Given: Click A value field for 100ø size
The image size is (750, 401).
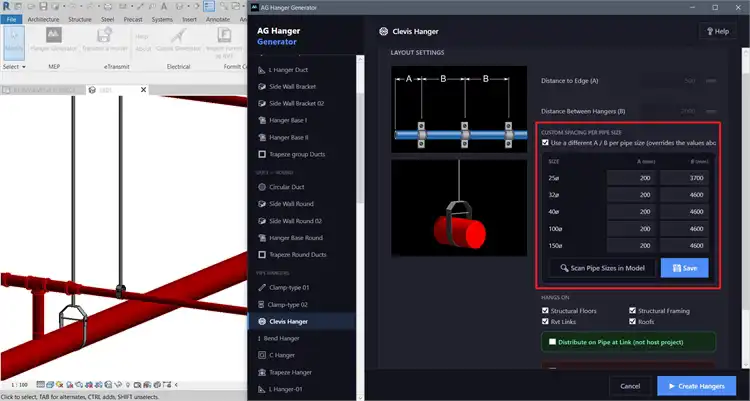Looking at the screenshot, I should click(x=632, y=229).
